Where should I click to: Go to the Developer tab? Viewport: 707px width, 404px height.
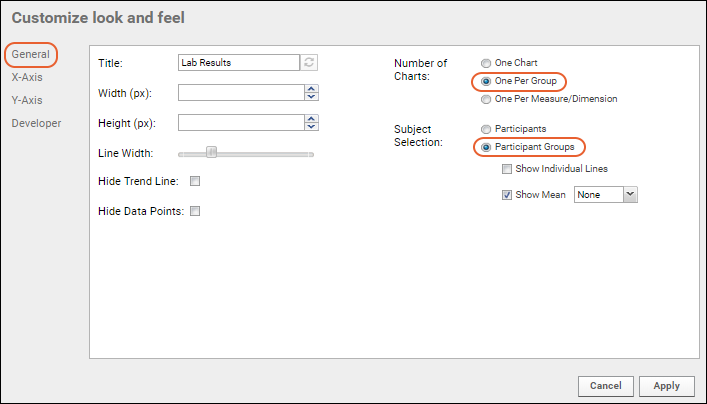(37, 123)
